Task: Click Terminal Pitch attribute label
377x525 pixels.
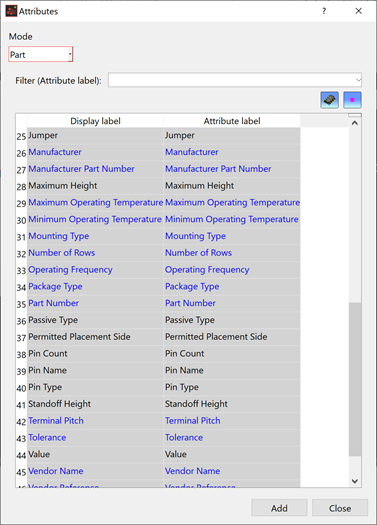Action: click(232, 421)
